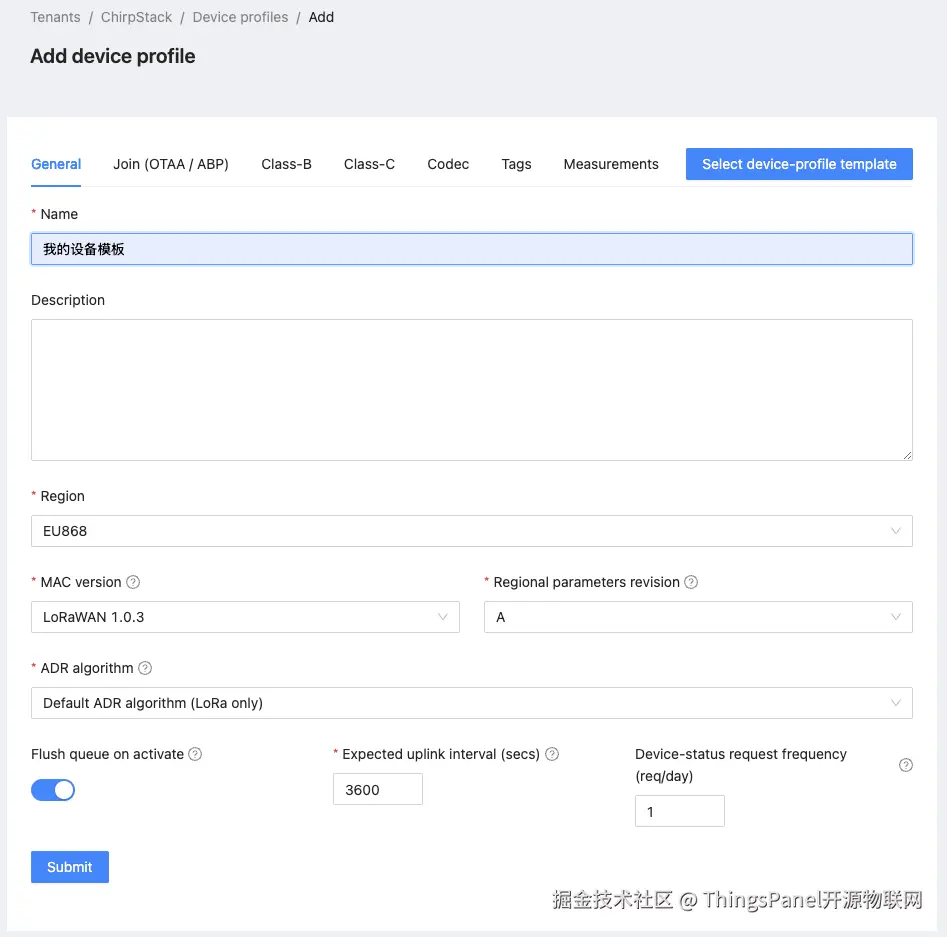Expand the ADR algorithm dropdown

pyautogui.click(x=471, y=703)
